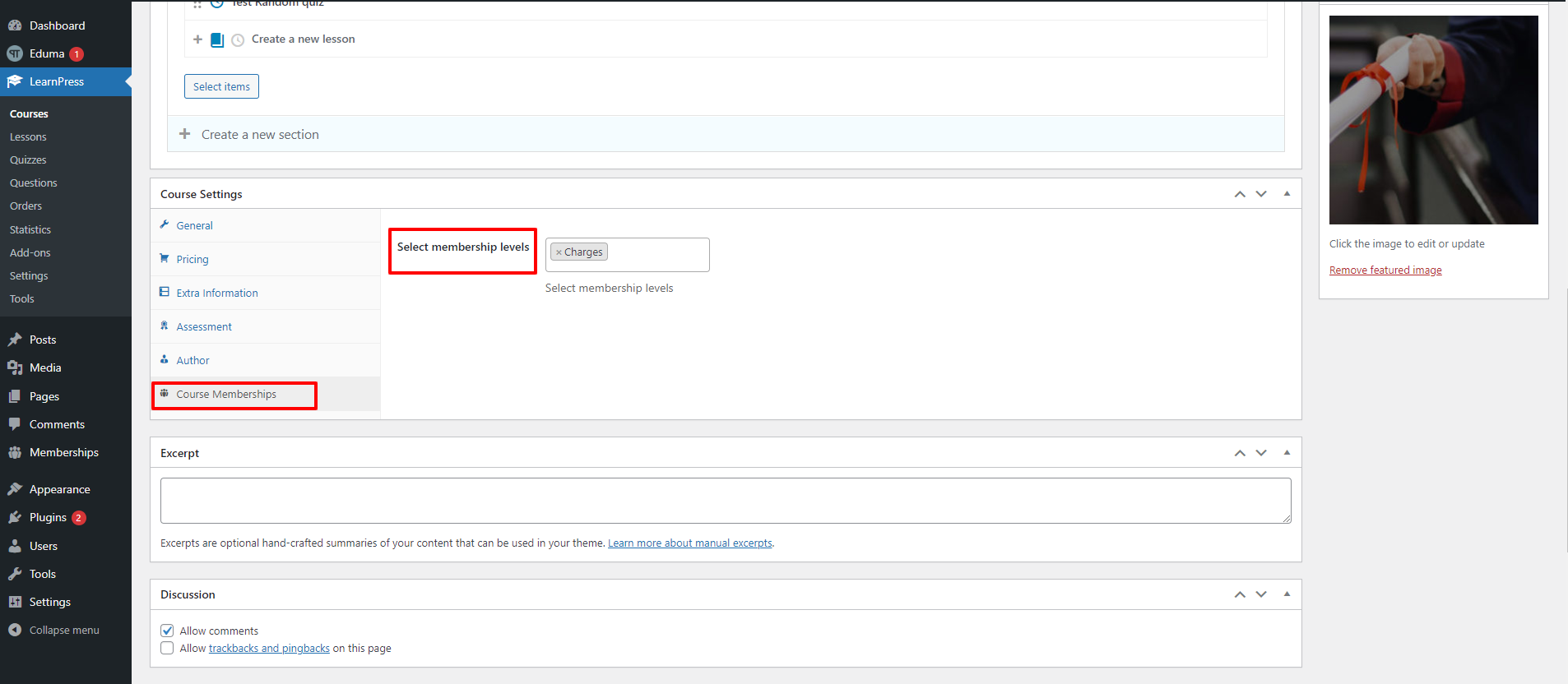Screen dimensions: 1568x684
Task: Click the Pages icon in sidebar
Action: coord(15,396)
